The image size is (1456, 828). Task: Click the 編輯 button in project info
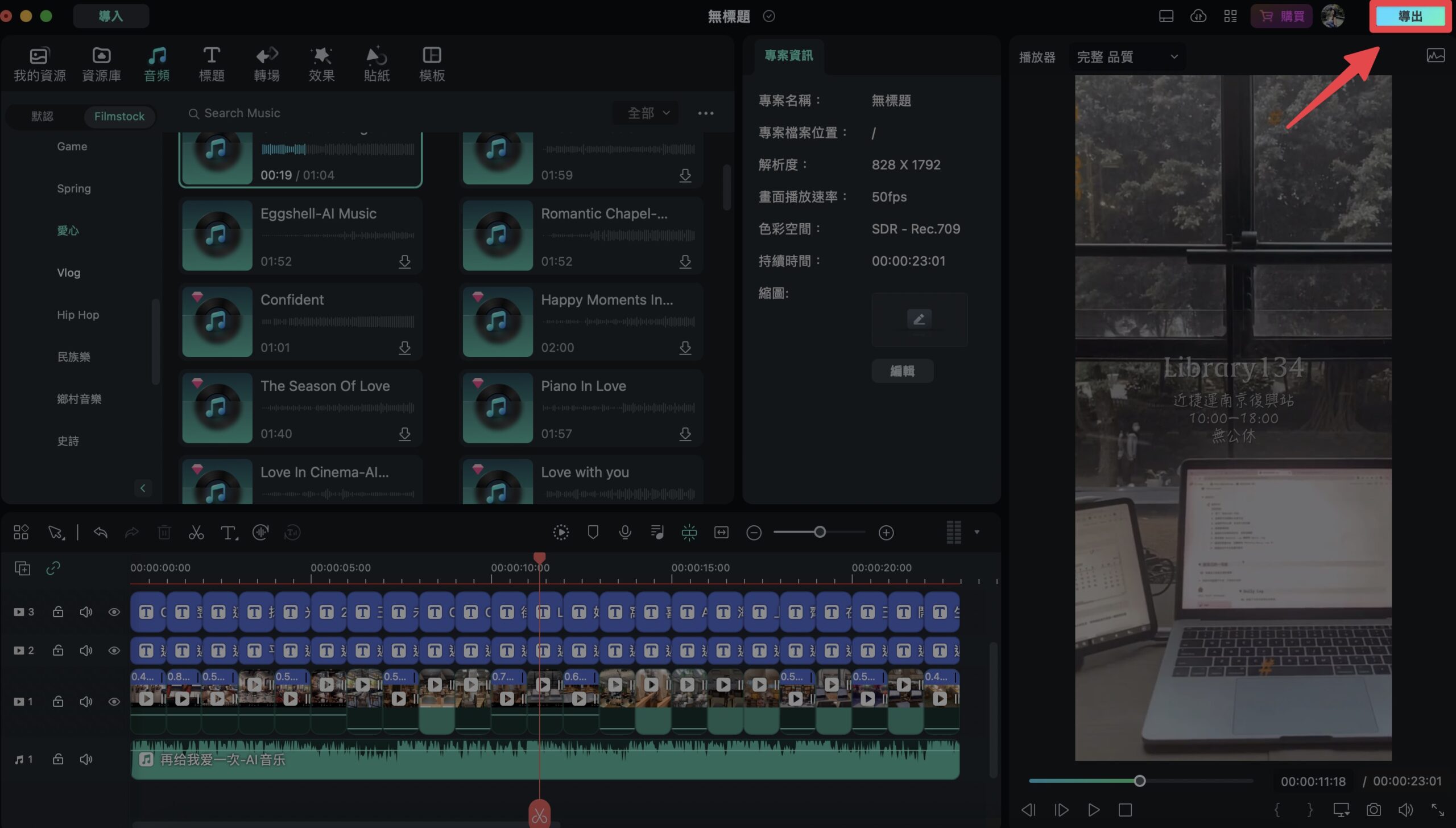[x=902, y=371]
